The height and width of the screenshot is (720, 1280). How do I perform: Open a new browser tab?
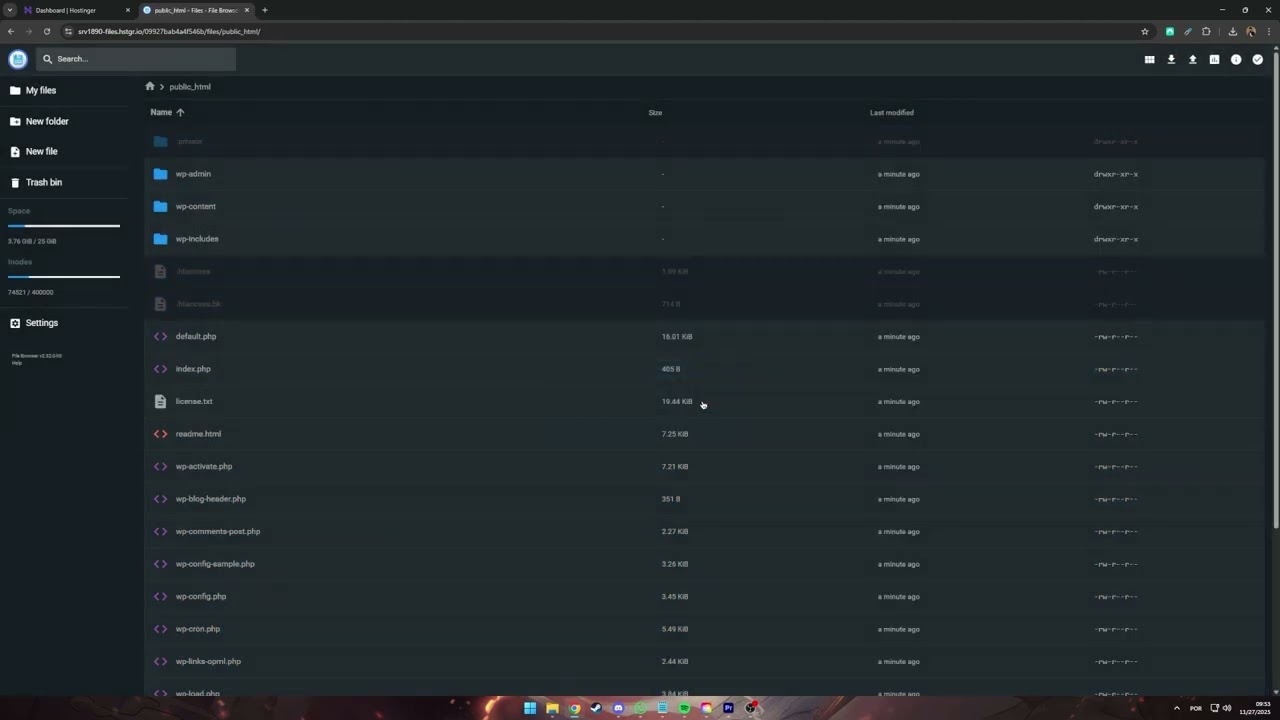[265, 10]
